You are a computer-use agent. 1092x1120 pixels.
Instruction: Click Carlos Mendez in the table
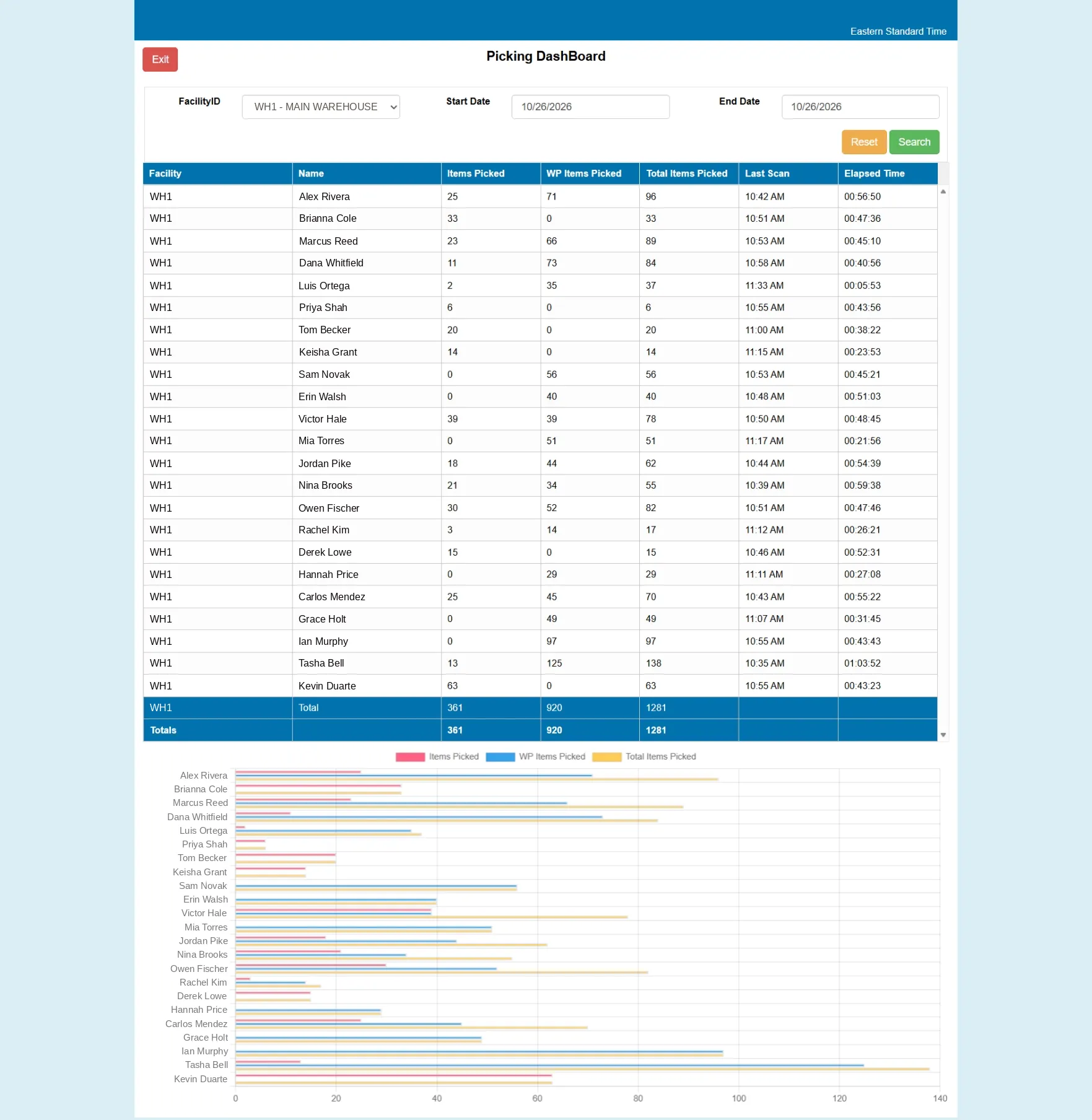331,597
